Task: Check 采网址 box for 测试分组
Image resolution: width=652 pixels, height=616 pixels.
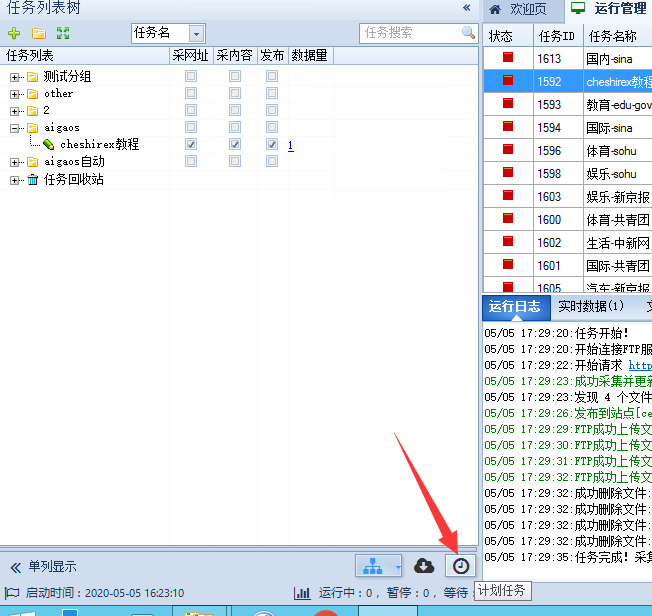Action: (x=191, y=76)
